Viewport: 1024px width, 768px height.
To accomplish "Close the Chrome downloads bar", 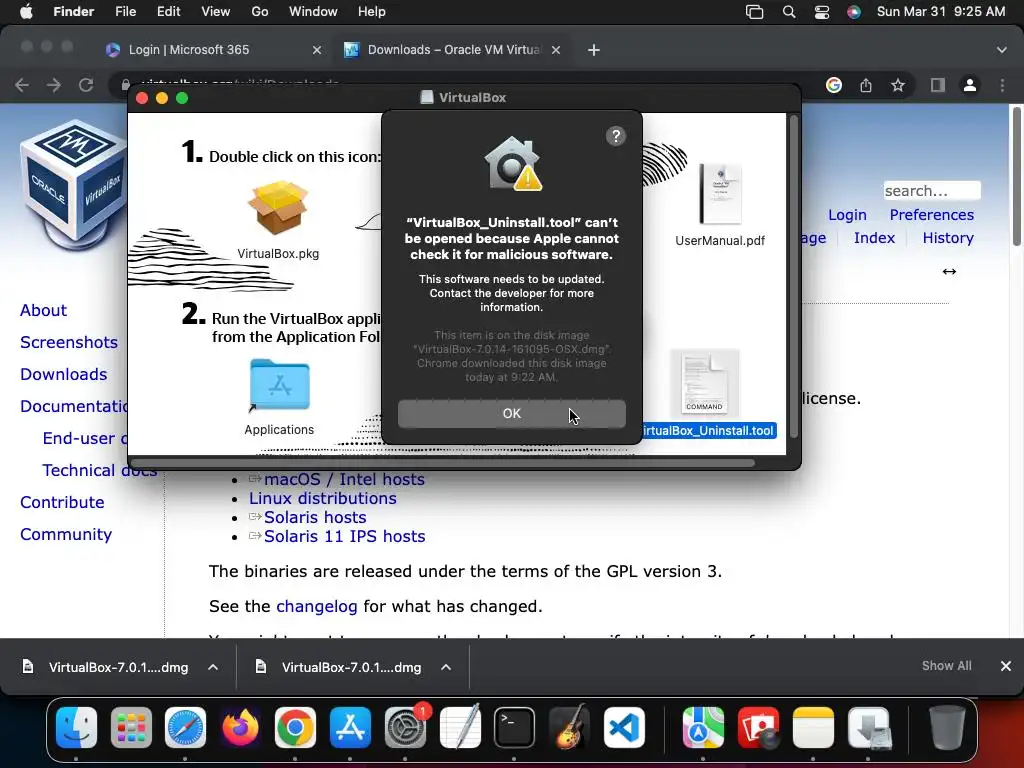I will [x=1006, y=666].
